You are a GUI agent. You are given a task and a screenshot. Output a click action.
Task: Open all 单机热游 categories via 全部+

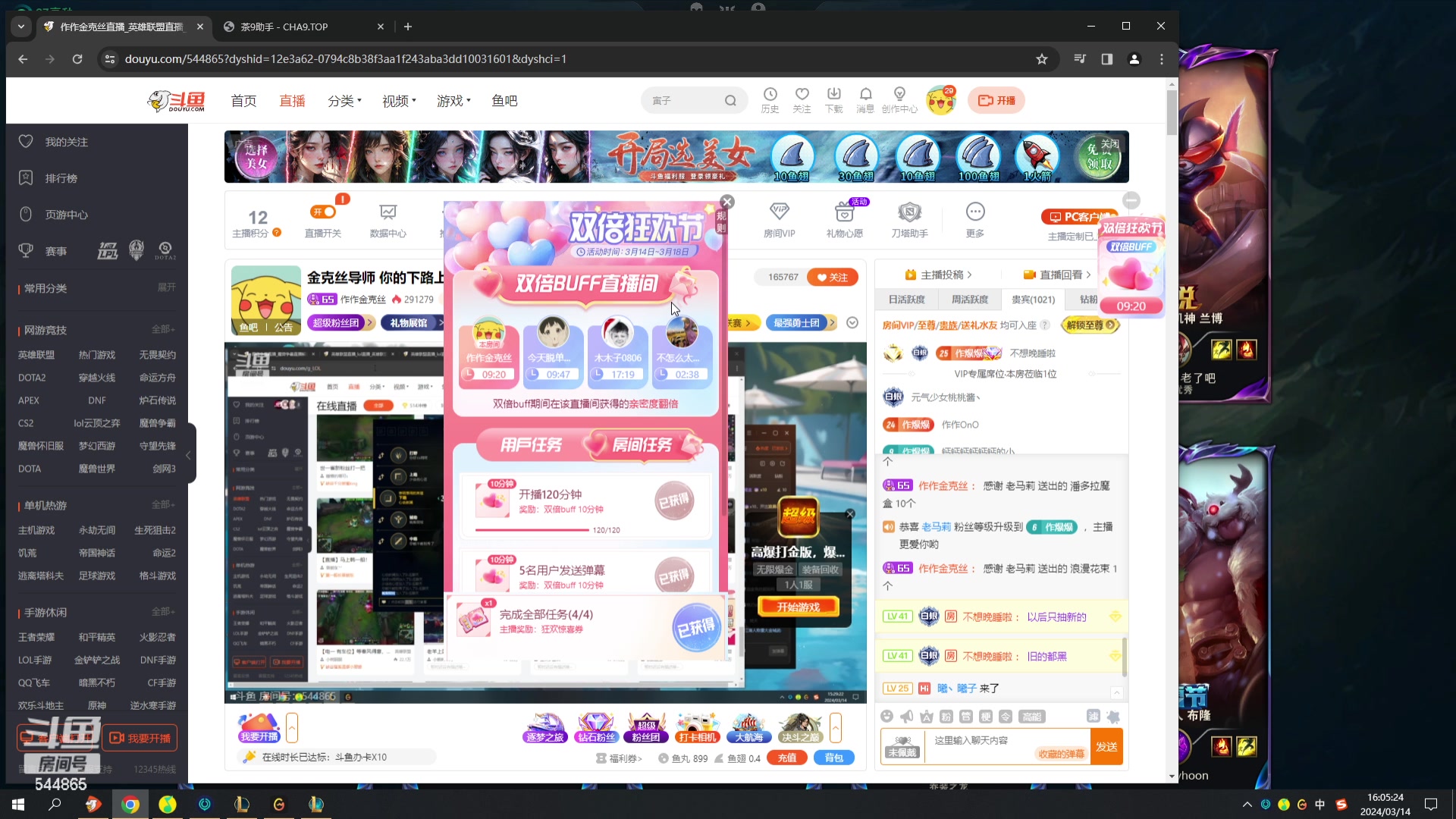pos(164,504)
